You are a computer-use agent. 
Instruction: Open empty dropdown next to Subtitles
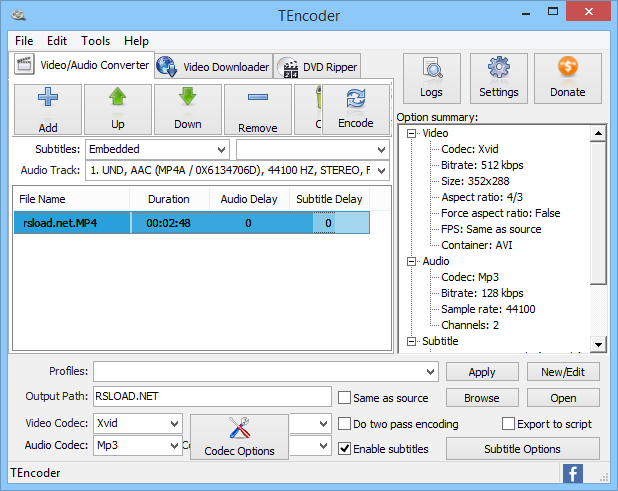(x=313, y=149)
